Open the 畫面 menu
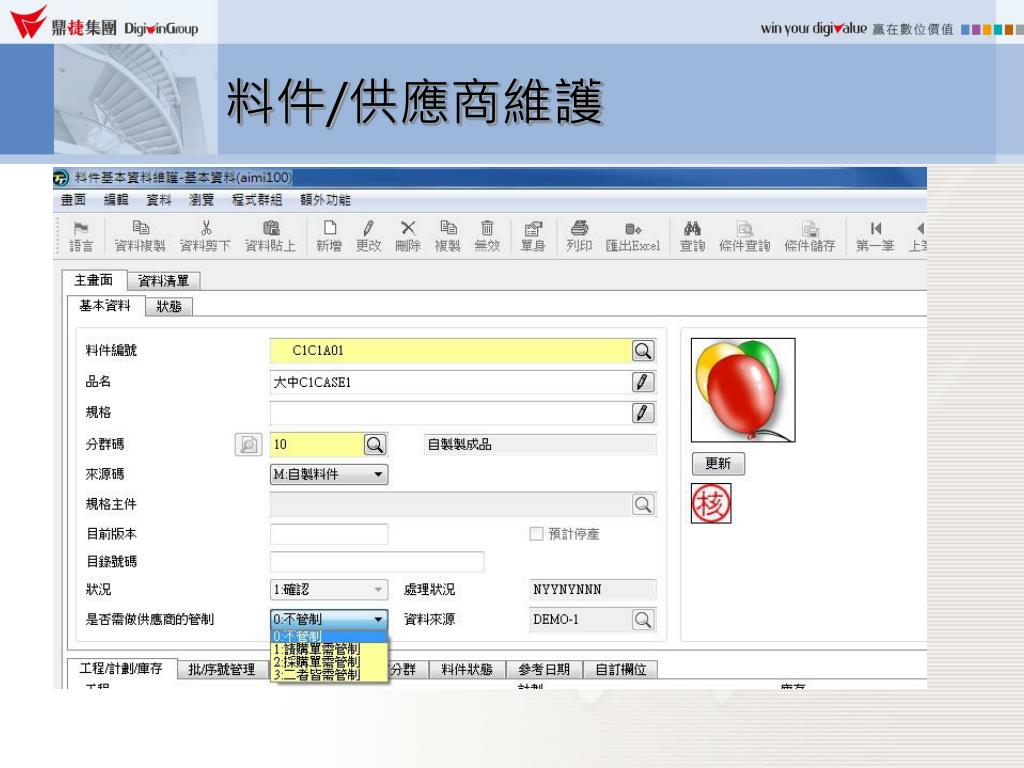Image resolution: width=1024 pixels, height=768 pixels. [73, 200]
